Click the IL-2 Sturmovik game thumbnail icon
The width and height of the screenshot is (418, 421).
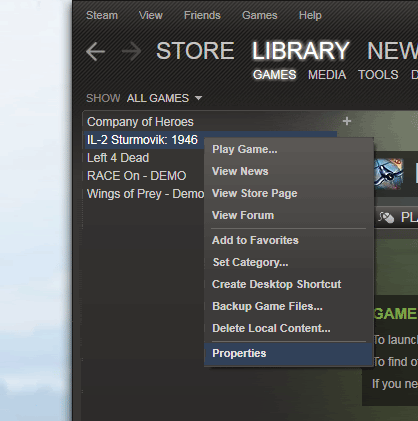(389, 173)
